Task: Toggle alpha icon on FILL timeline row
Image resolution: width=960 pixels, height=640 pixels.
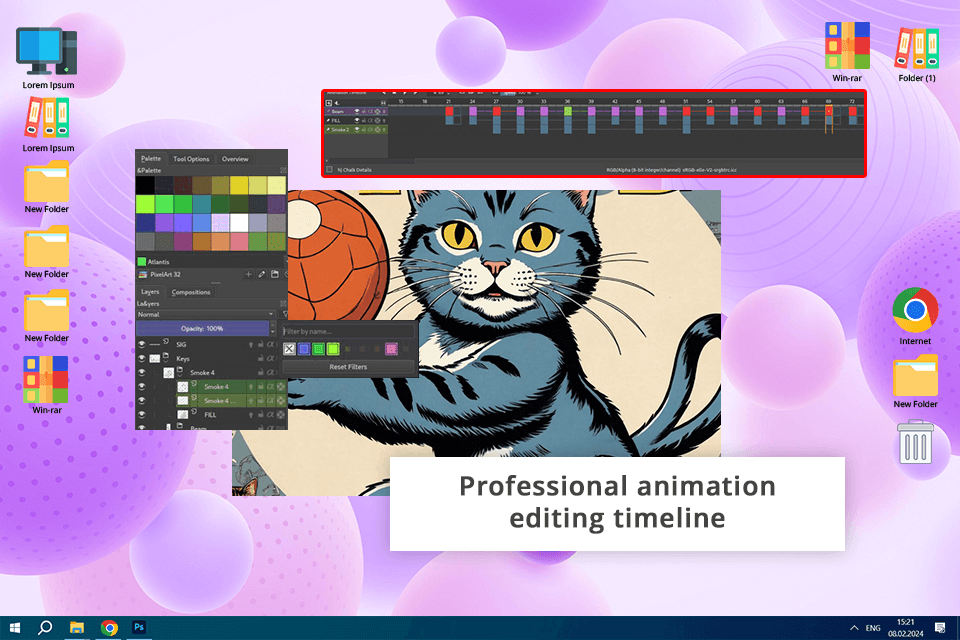Action: 370,121
